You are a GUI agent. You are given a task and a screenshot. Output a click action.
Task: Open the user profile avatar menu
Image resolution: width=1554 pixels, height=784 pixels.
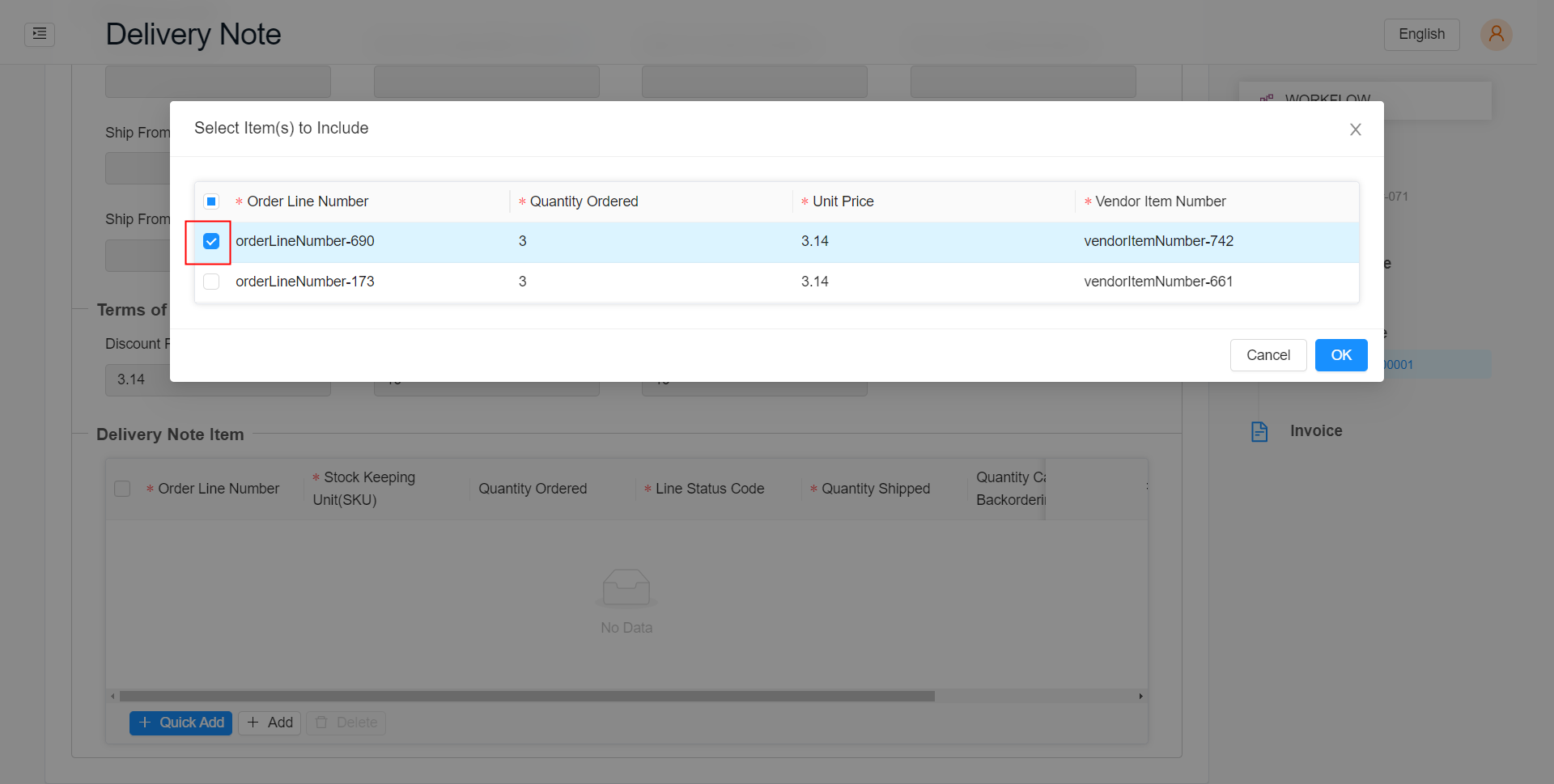(1496, 34)
